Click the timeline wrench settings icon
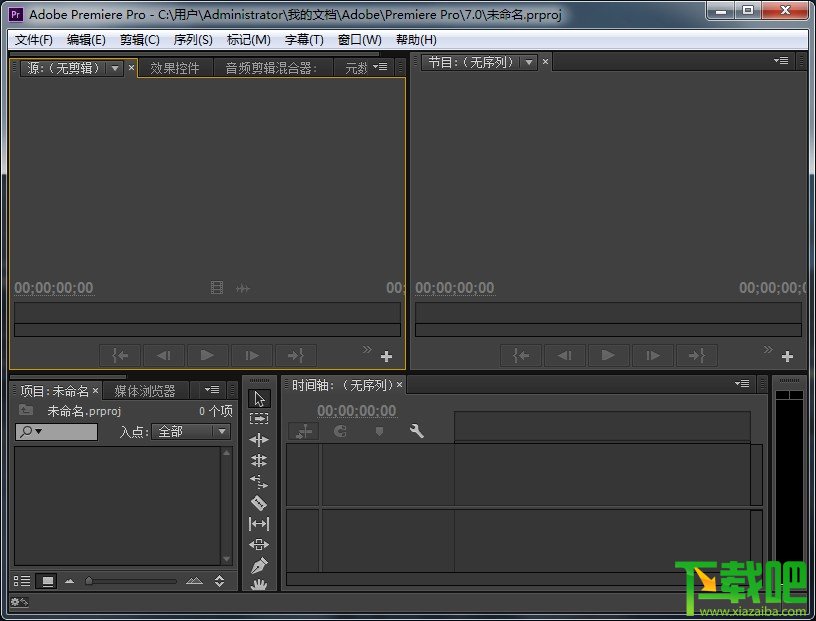The width and height of the screenshot is (816, 621). 416,431
